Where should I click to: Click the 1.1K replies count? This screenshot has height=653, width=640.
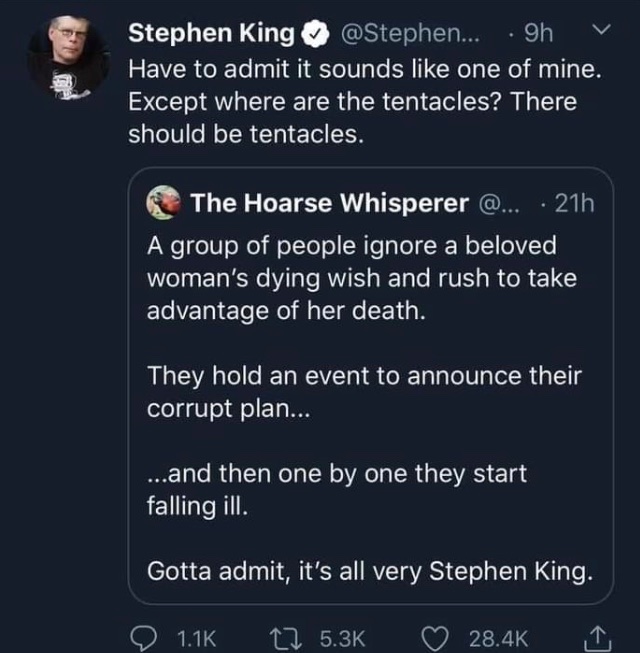(196, 637)
